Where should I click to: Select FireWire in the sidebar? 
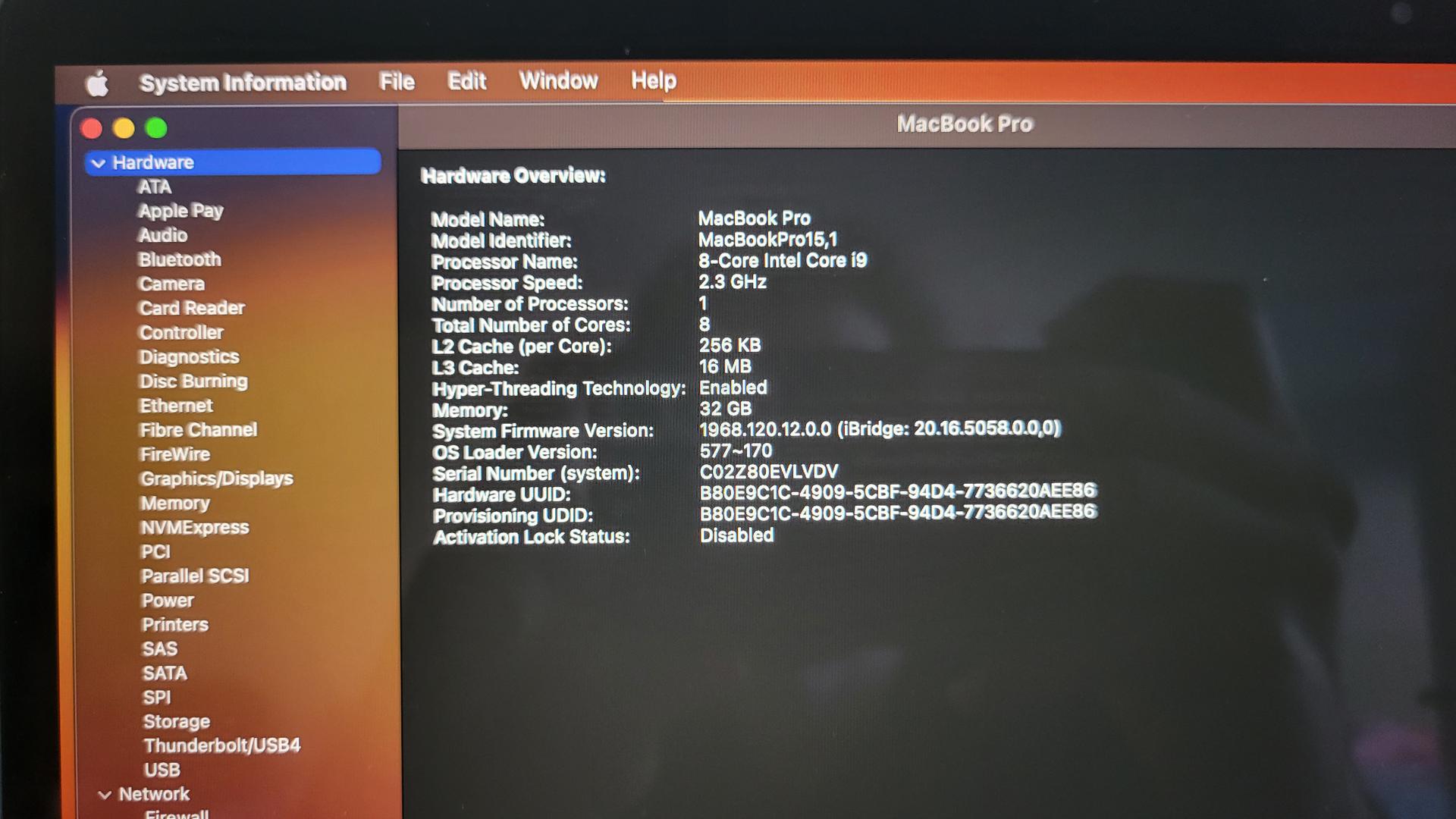pyautogui.click(x=175, y=454)
